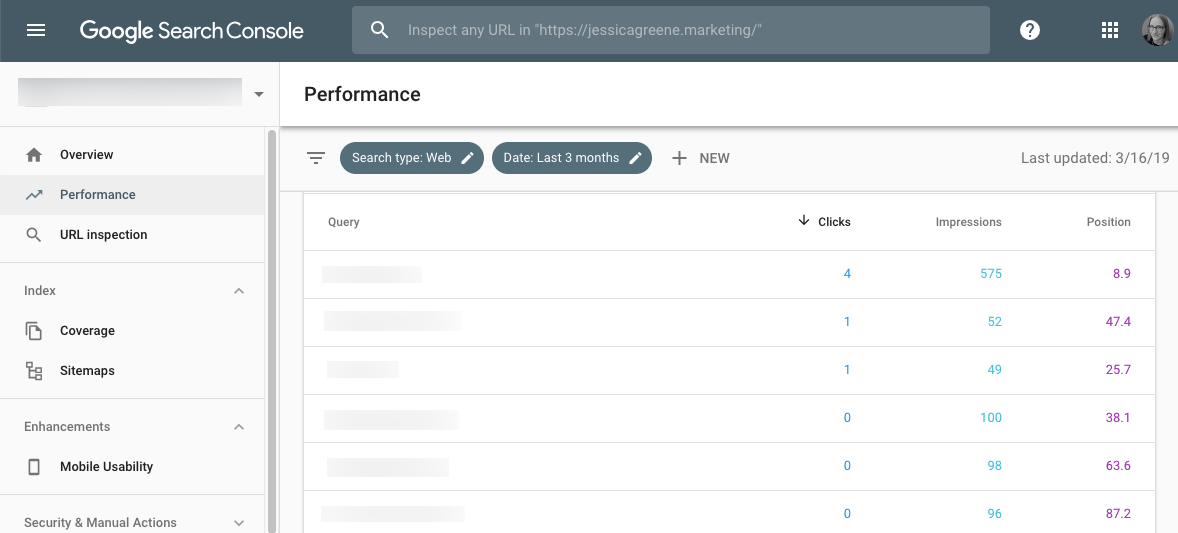Screen dimensions: 1178x533
Task: Collapse the Index section
Action: pos(239,291)
